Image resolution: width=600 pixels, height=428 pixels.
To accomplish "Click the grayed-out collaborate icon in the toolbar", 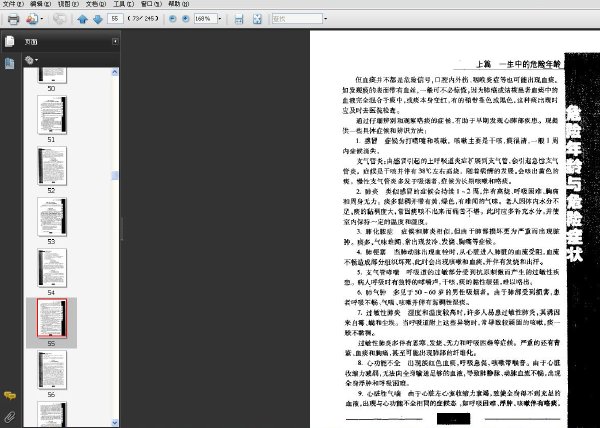I will [59, 19].
